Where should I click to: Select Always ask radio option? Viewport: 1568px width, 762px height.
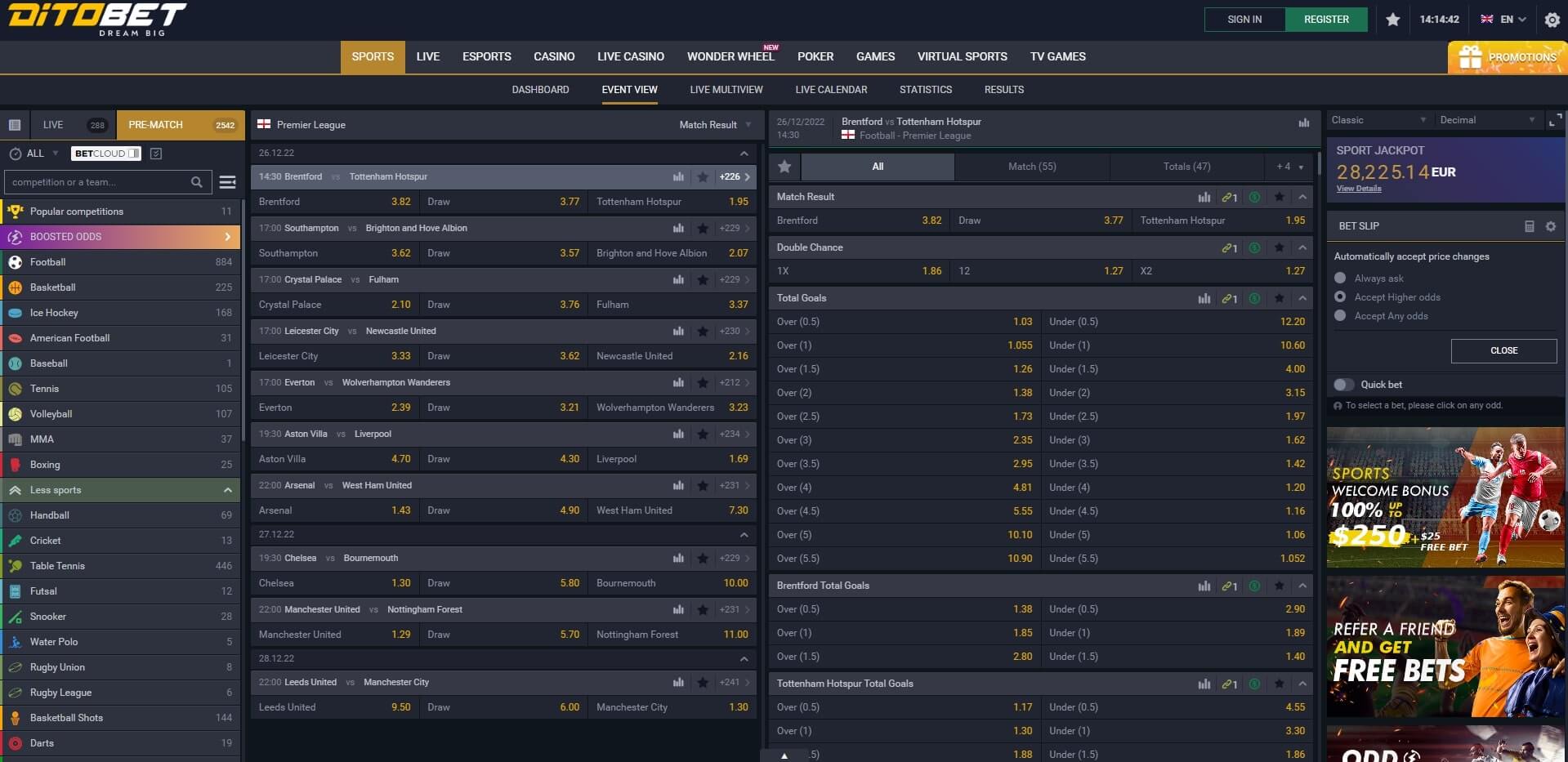coord(1340,279)
